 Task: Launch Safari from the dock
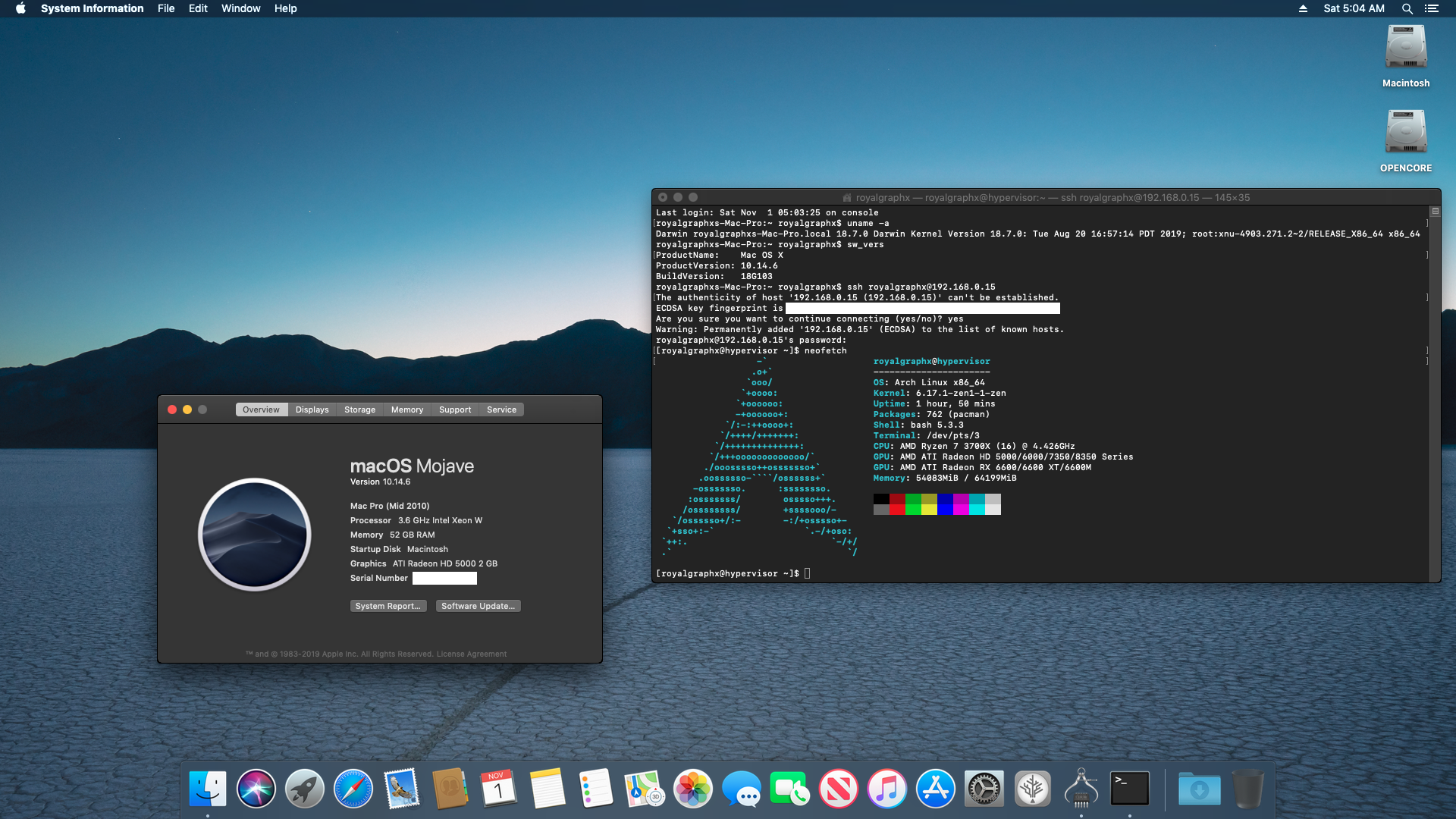(x=353, y=789)
